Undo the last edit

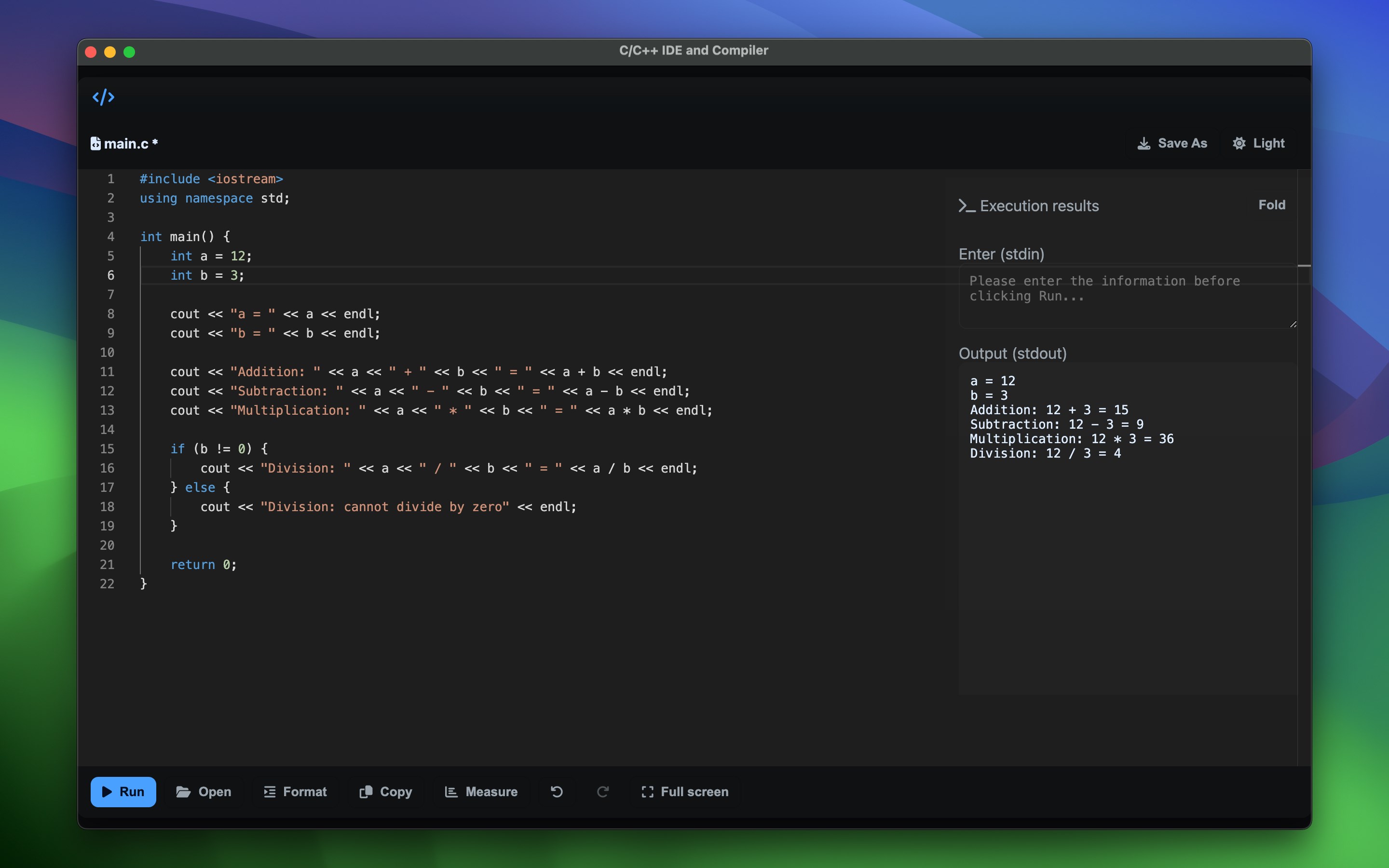(x=557, y=792)
